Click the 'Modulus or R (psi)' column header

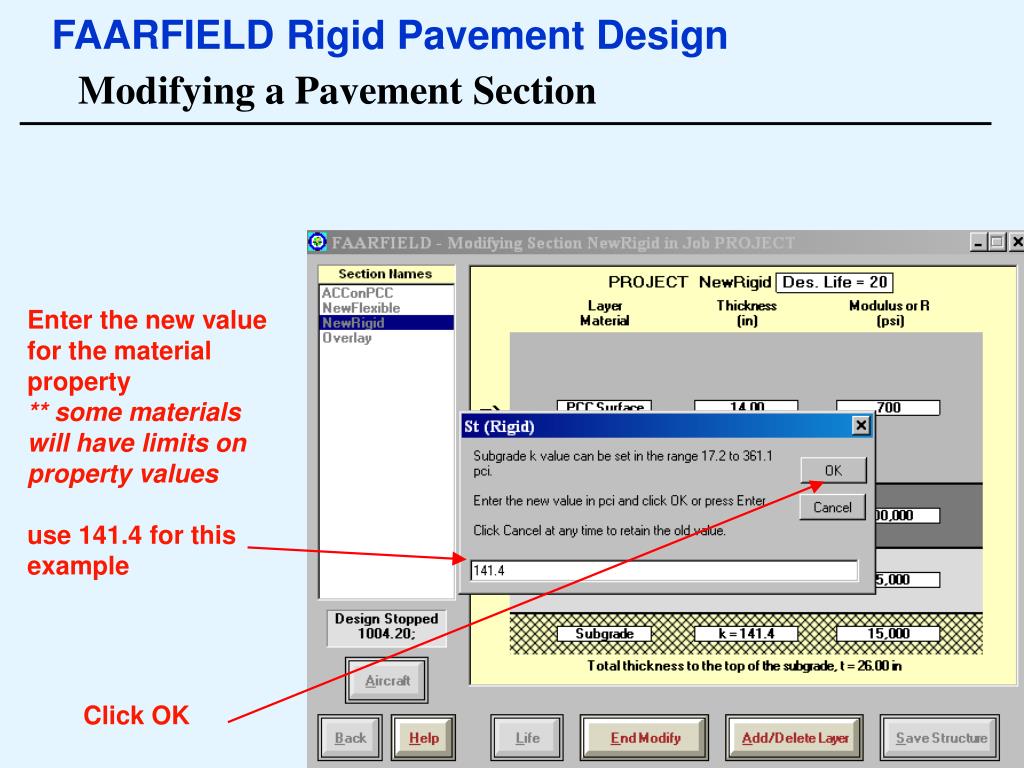pos(889,313)
